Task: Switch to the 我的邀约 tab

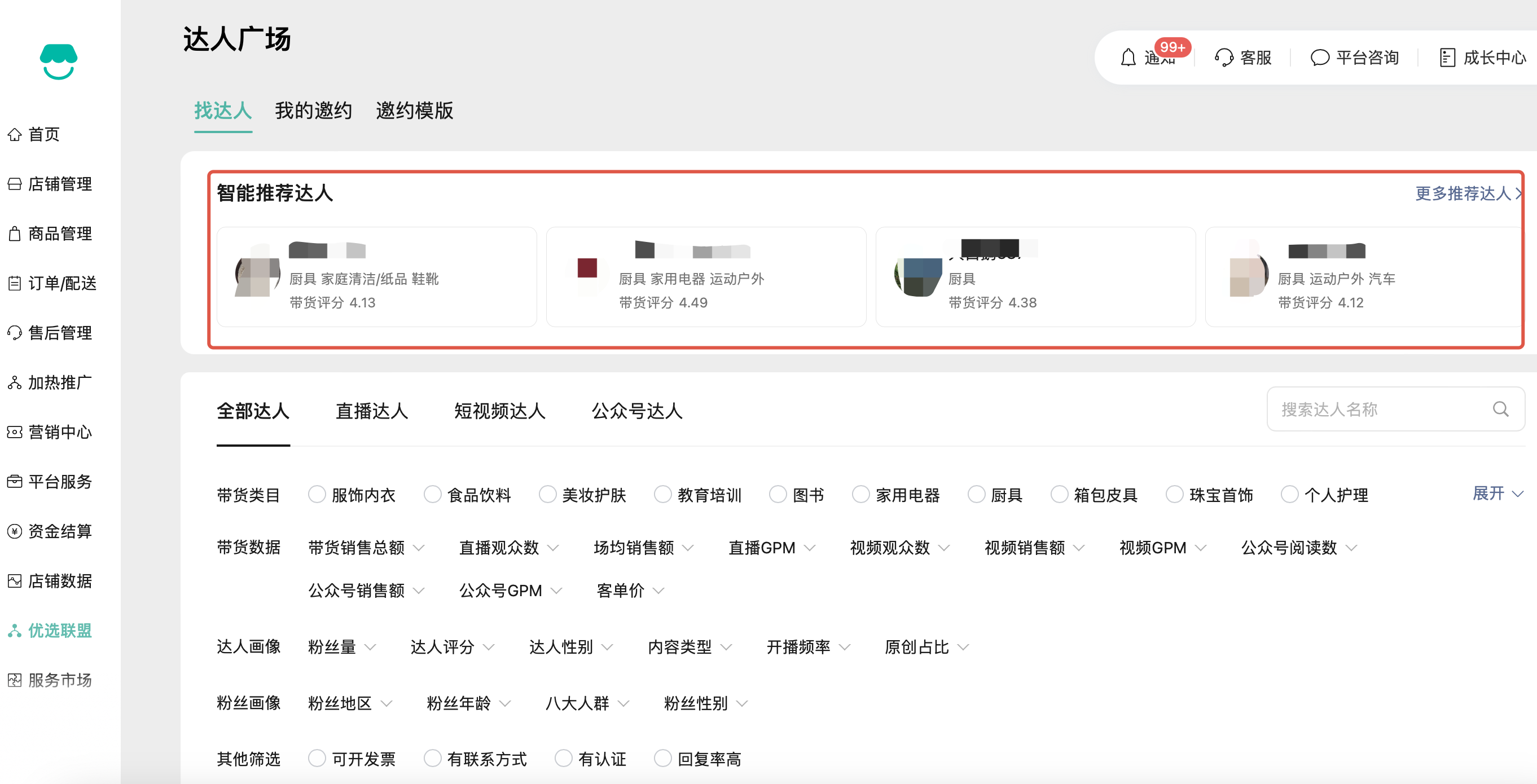Action: [313, 111]
